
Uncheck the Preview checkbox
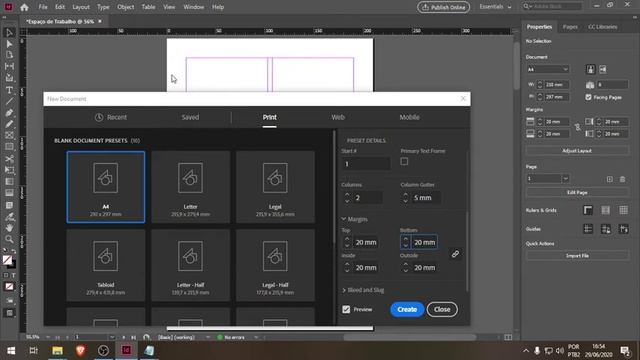click(x=346, y=309)
